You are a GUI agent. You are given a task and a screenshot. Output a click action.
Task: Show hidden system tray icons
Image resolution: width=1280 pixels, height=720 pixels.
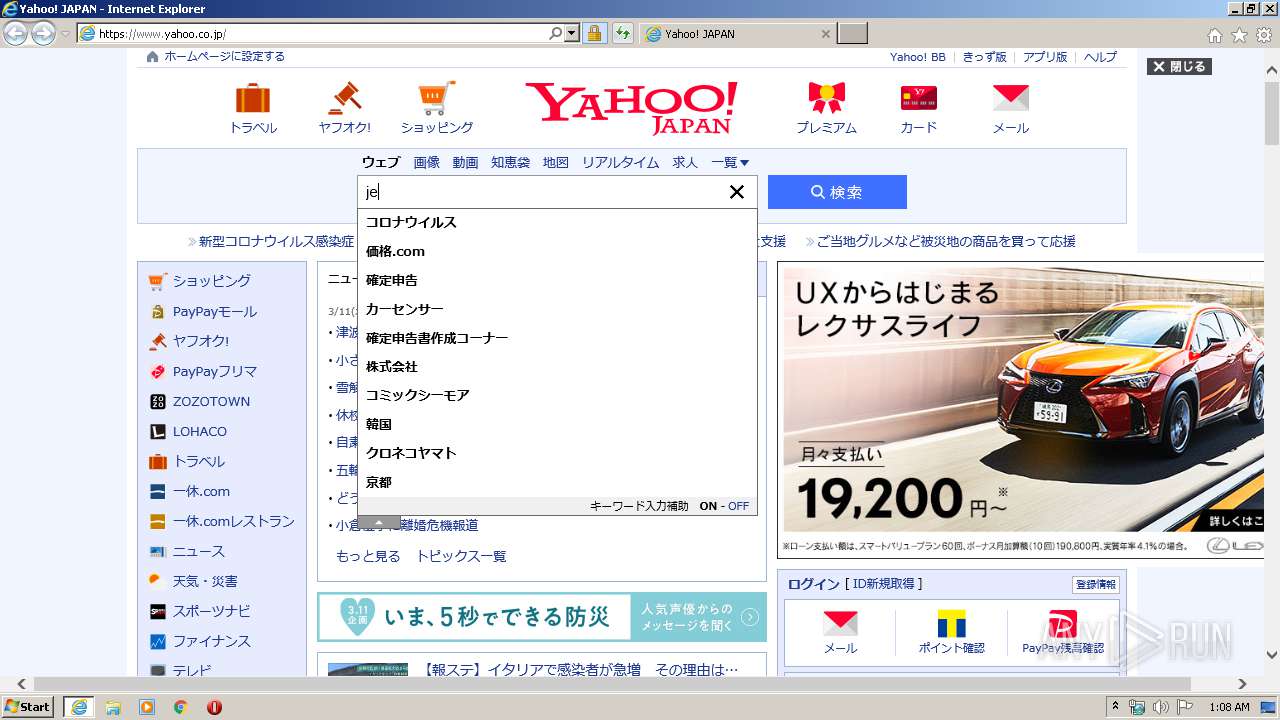[1115, 707]
